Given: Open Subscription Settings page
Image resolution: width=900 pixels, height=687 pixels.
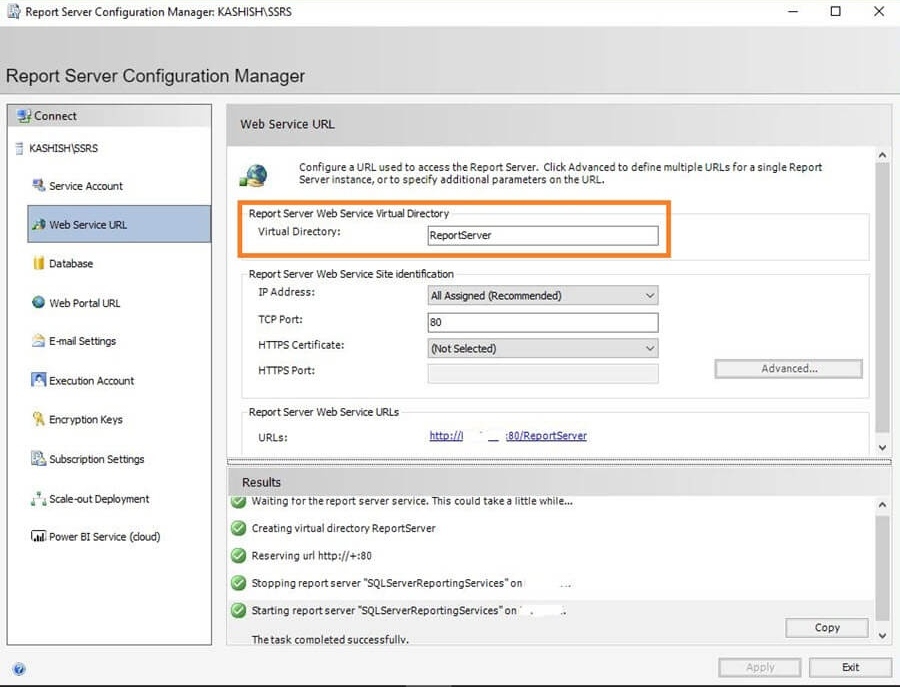Looking at the screenshot, I should point(96,459).
